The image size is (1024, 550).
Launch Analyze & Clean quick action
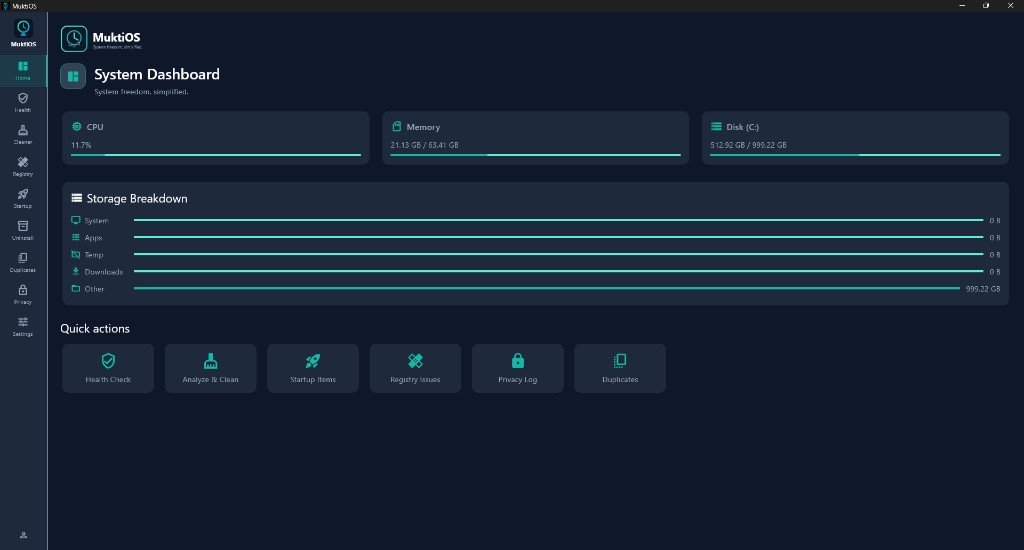[210, 368]
